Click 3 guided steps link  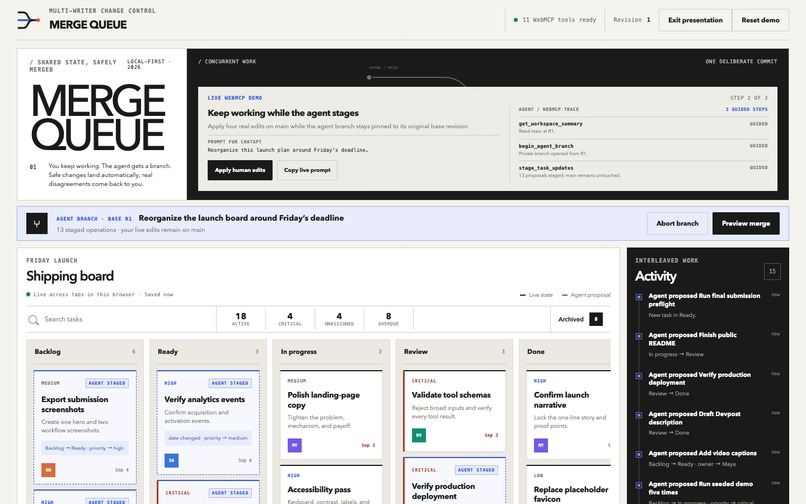[x=746, y=109]
